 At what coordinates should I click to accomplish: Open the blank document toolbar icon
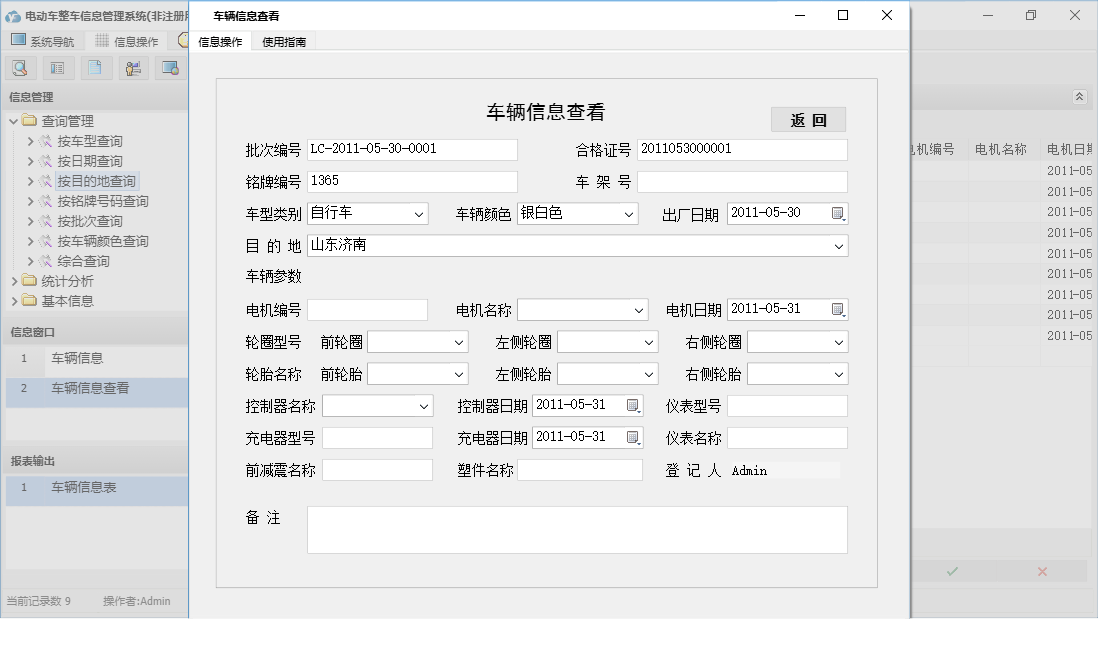pos(95,67)
